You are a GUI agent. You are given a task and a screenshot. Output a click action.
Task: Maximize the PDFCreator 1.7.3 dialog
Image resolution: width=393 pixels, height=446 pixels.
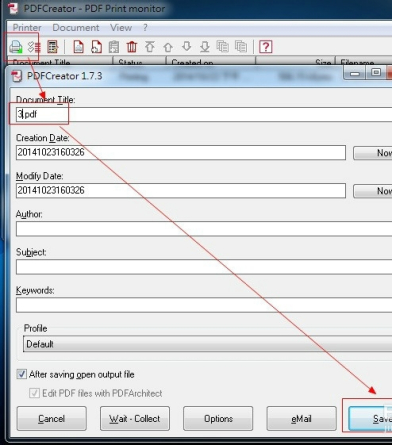[x=376, y=73]
